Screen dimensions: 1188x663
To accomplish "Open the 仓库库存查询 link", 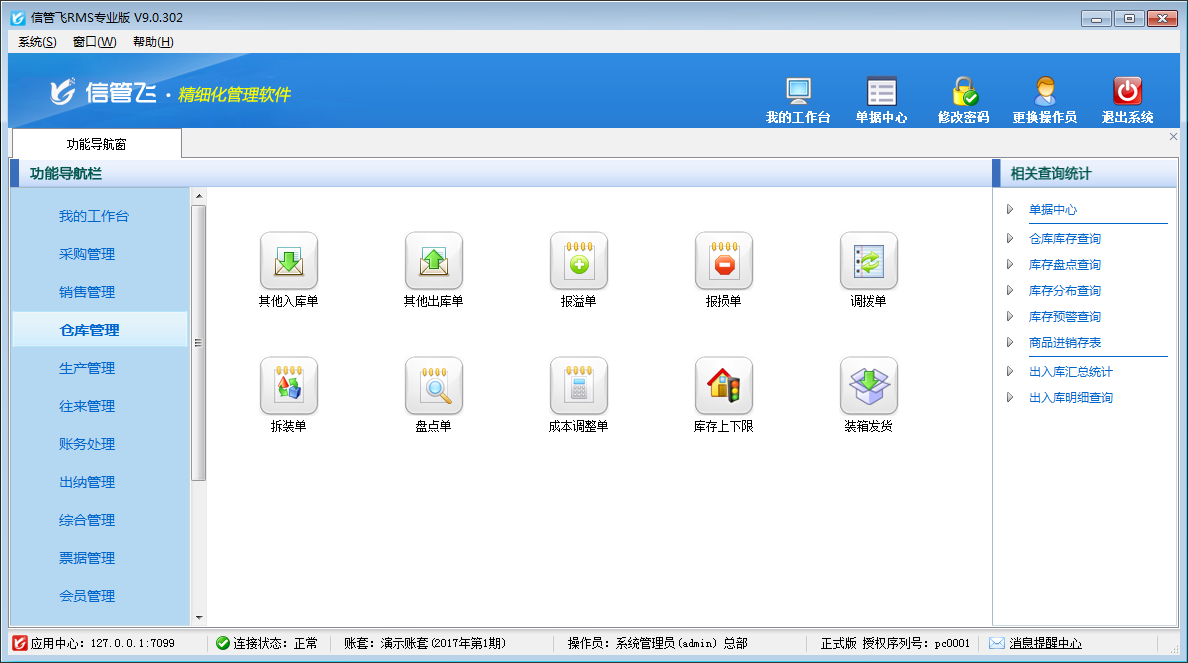I will click(x=1065, y=239).
